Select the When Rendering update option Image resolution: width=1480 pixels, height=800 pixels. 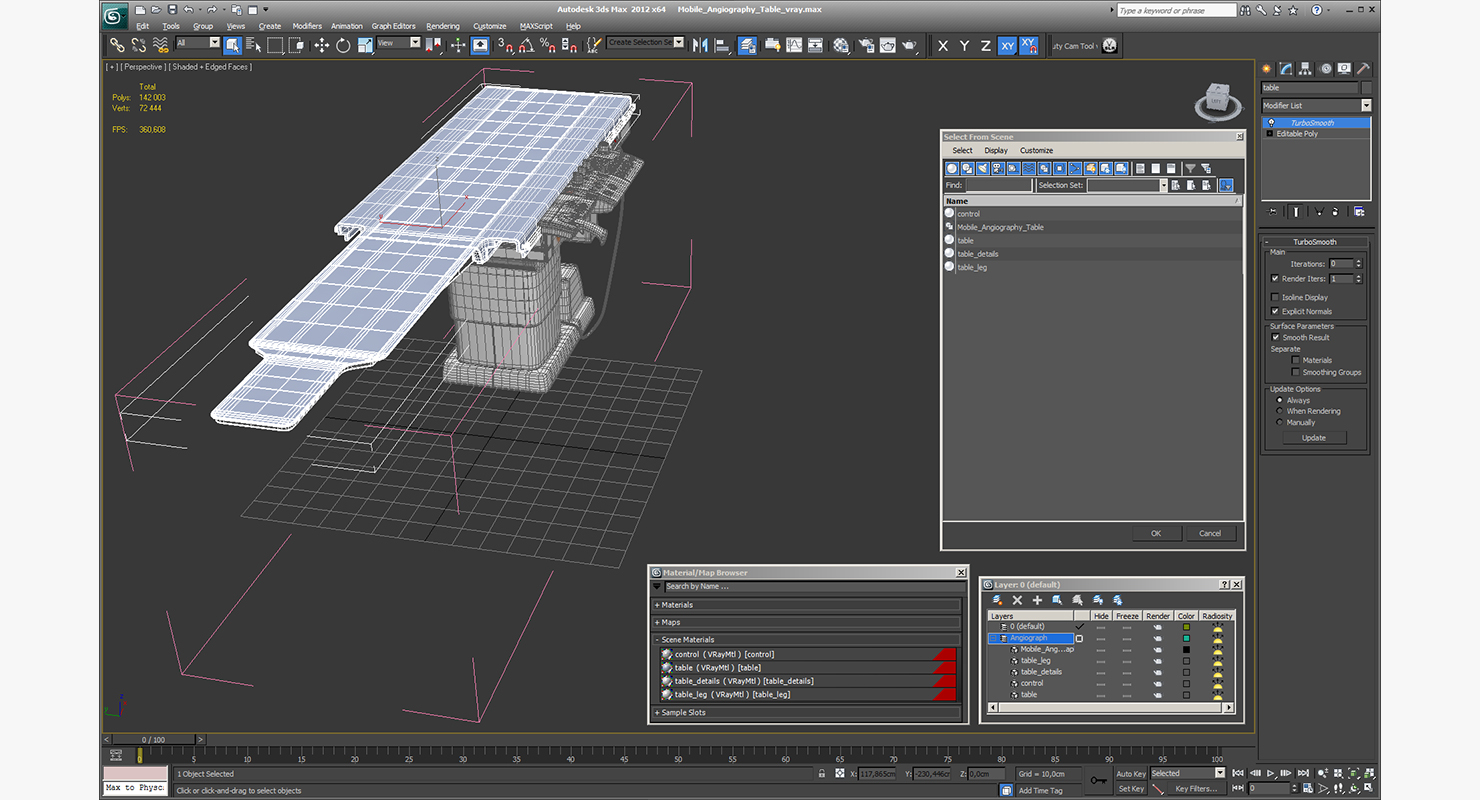tap(1280, 411)
